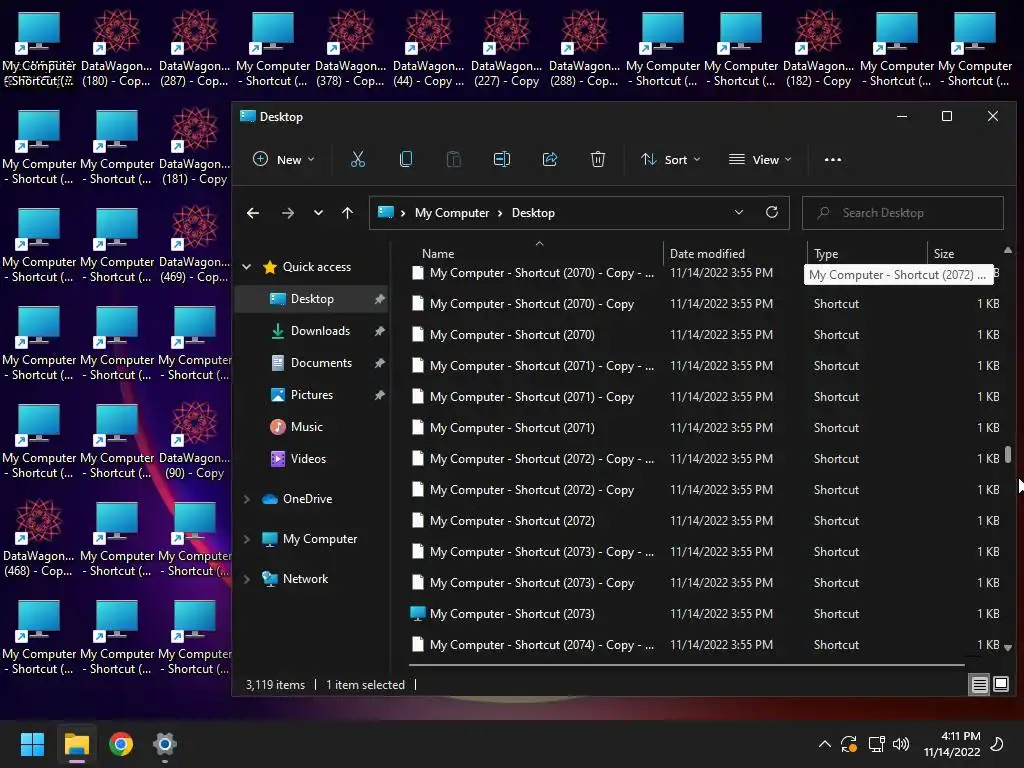This screenshot has height=768, width=1024.
Task: Click My Computer in the address breadcrumb
Action: pos(452,213)
